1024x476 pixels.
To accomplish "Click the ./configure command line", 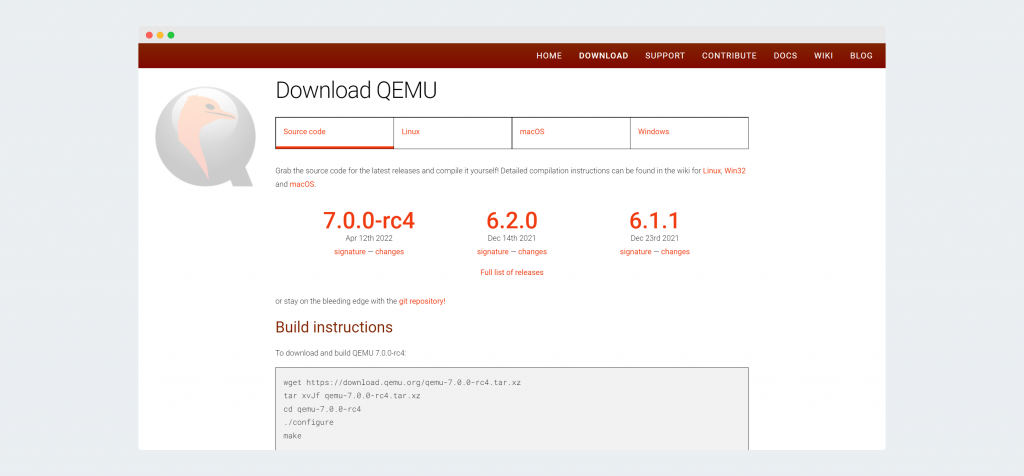I will pyautogui.click(x=308, y=422).
